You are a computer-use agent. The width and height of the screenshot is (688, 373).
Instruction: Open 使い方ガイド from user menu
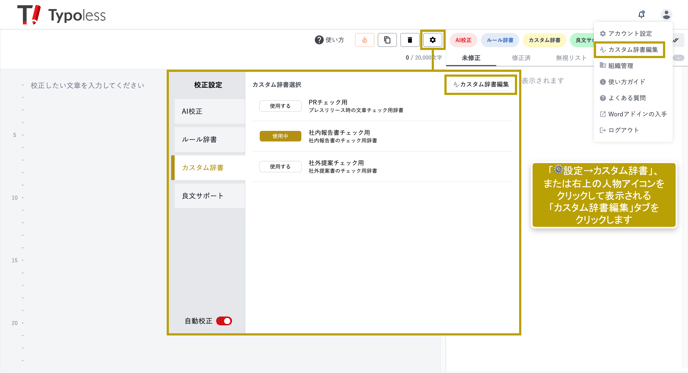pyautogui.click(x=622, y=82)
